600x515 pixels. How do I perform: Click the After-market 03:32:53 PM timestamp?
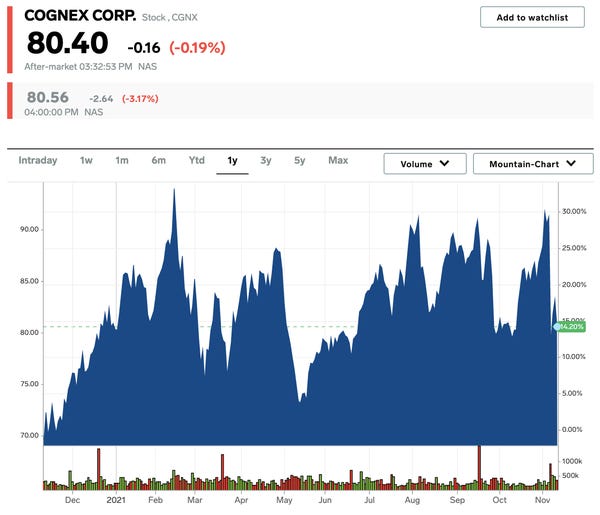[78, 67]
